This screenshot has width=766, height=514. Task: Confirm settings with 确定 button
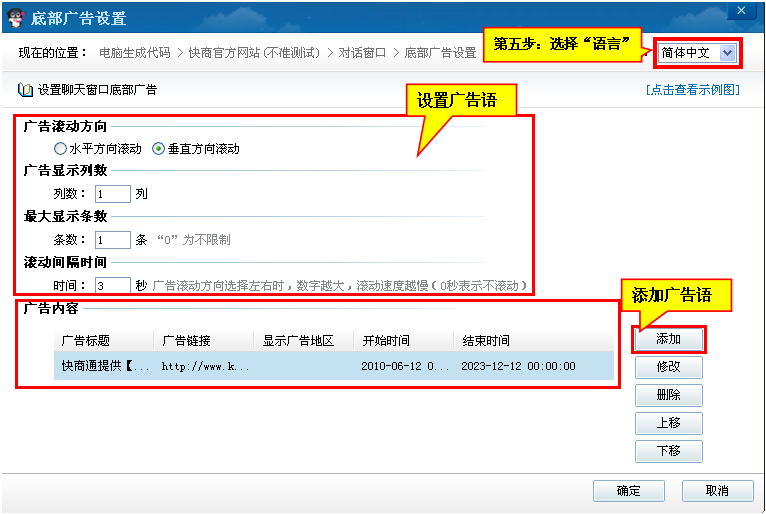[x=628, y=491]
